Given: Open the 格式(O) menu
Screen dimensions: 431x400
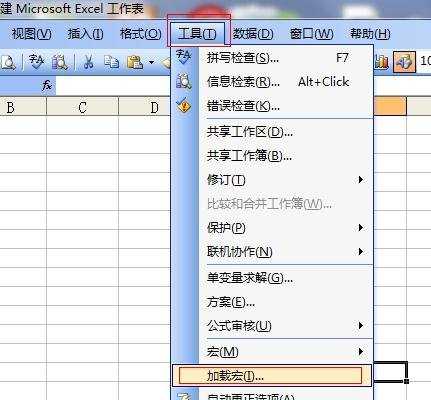Looking at the screenshot, I should click(141, 34).
